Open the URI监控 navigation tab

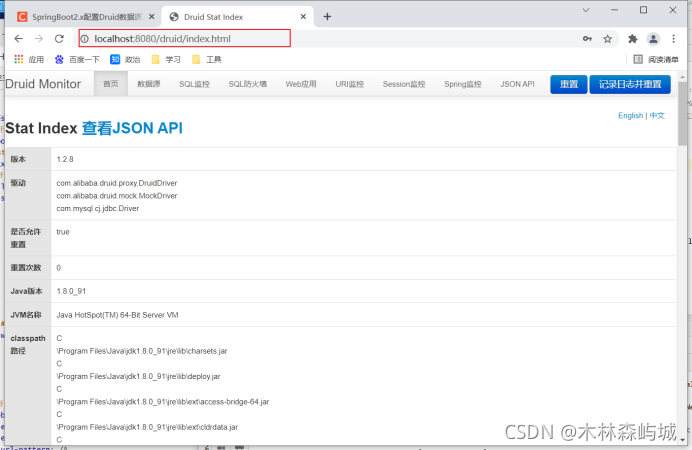pyautogui.click(x=350, y=84)
